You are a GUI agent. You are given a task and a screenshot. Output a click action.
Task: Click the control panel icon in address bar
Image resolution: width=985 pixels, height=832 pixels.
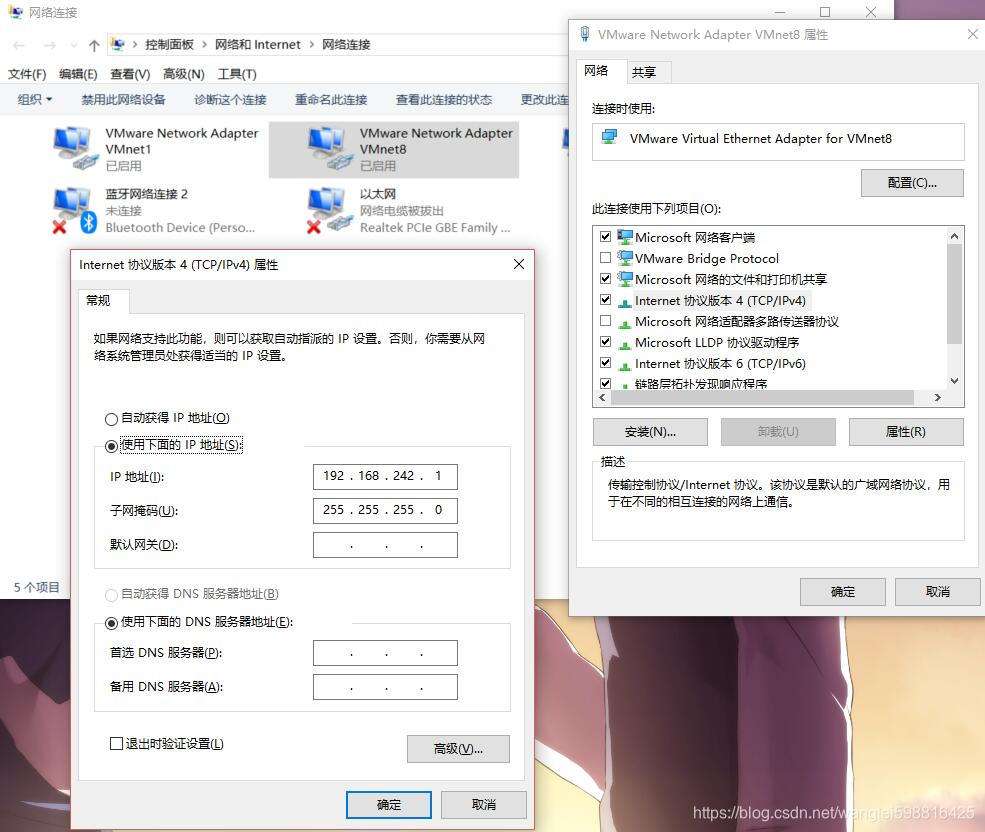[x=117, y=44]
